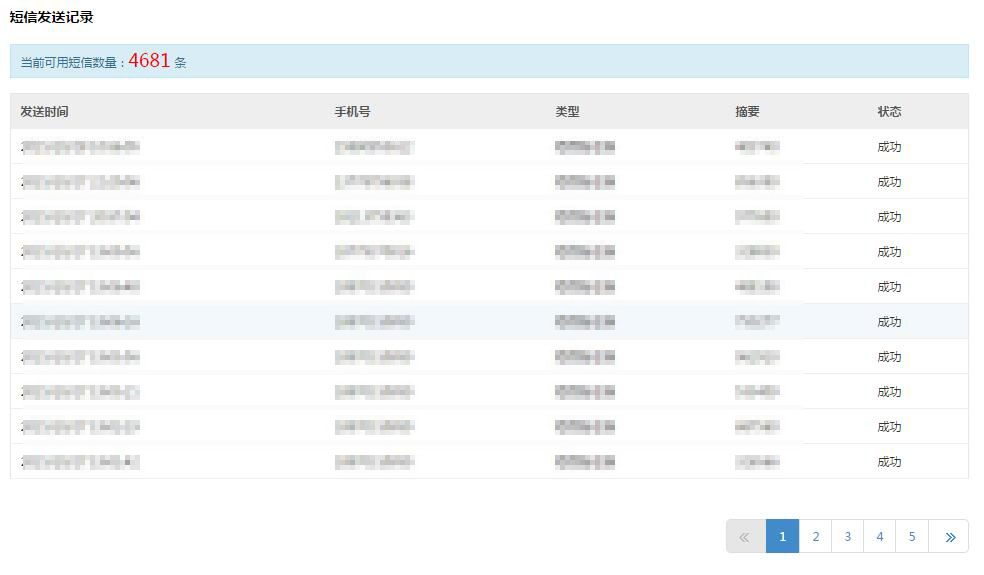Select the send time in the last row
The height and width of the screenshot is (575, 984).
[x=80, y=462]
